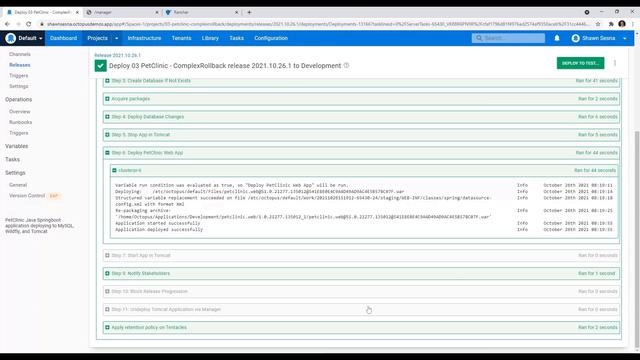Open the three-dot overflow menu near Deploy button

point(615,63)
